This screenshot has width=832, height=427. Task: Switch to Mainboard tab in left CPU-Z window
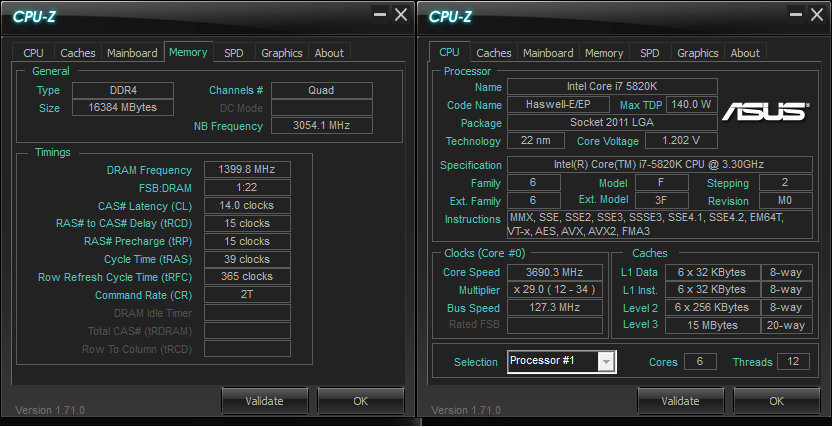132,53
